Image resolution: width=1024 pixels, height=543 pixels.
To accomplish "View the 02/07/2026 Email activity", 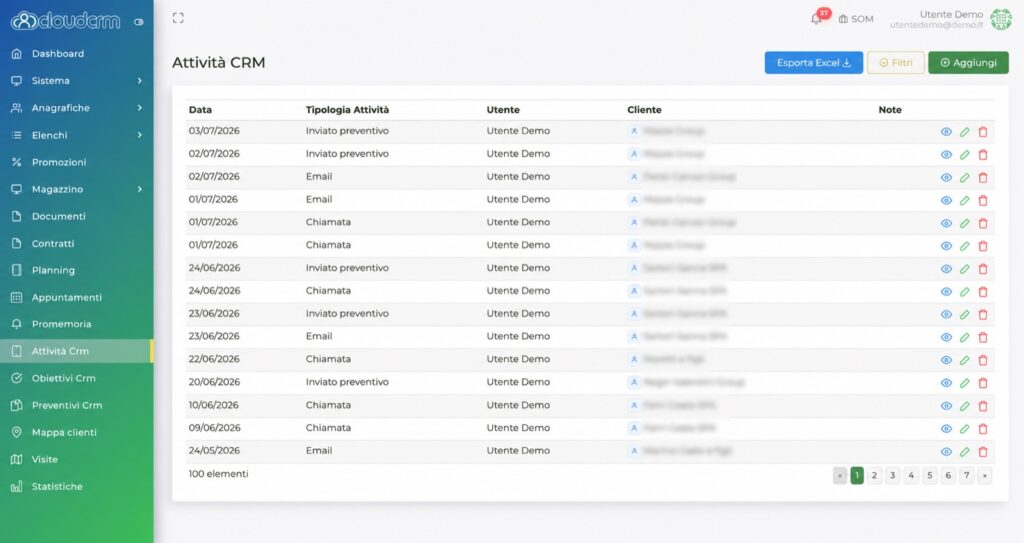I will coord(946,178).
